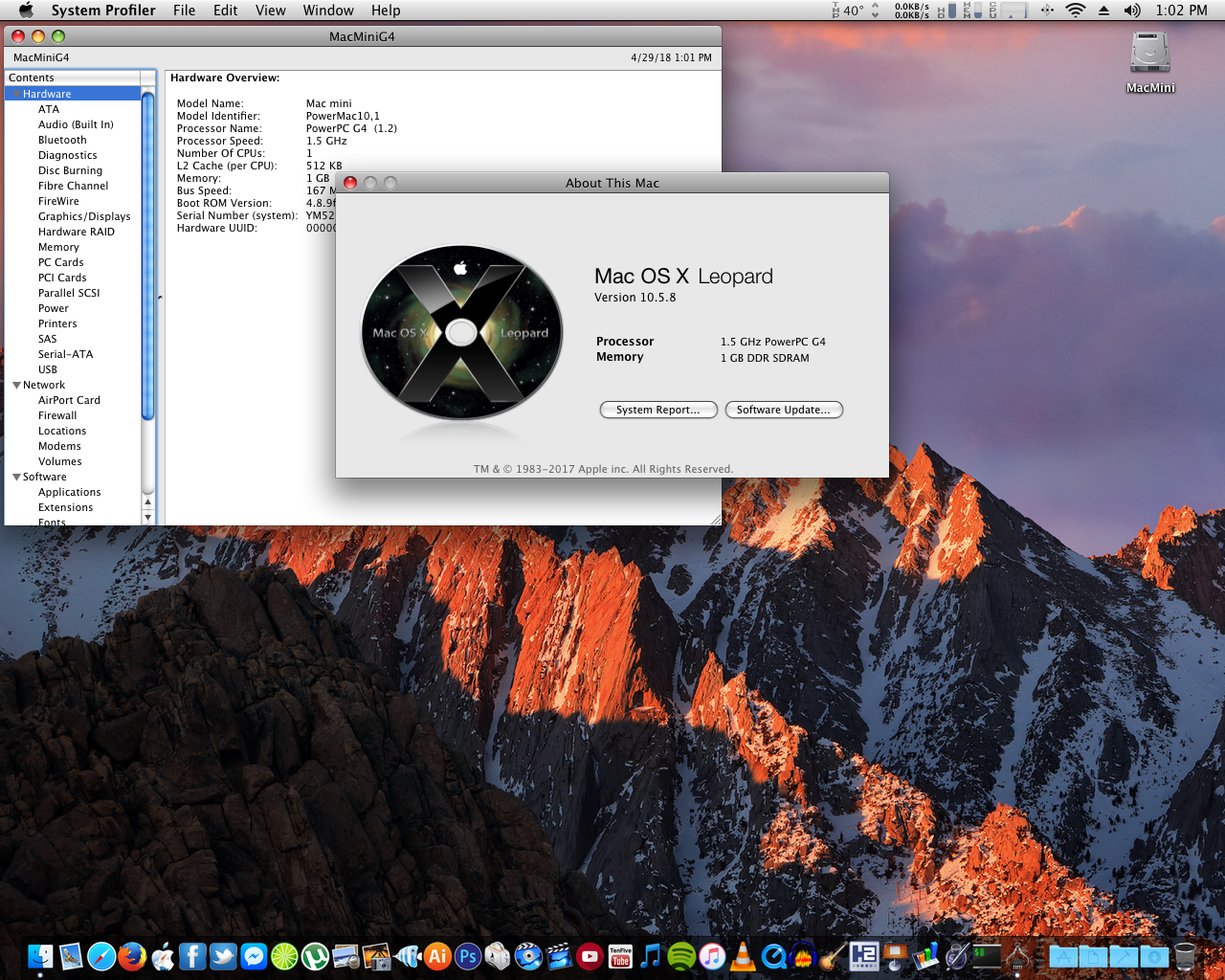This screenshot has width=1225, height=980.
Task: Select FireWire in the Hardware list
Action: [x=58, y=201]
